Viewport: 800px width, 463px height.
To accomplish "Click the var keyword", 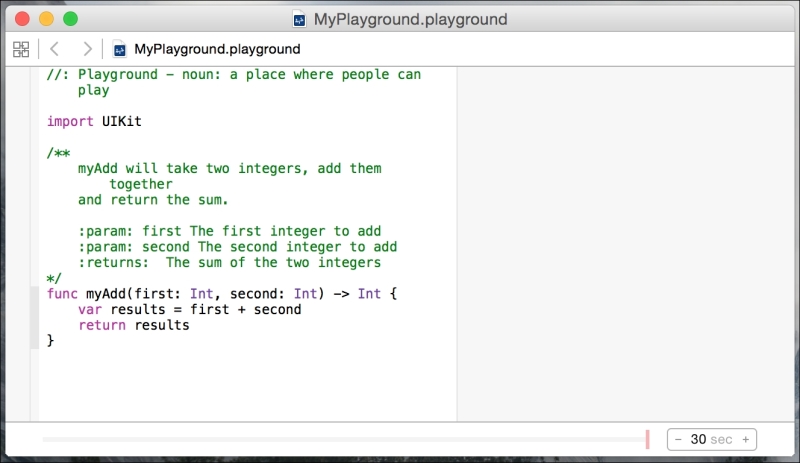I will [90, 309].
